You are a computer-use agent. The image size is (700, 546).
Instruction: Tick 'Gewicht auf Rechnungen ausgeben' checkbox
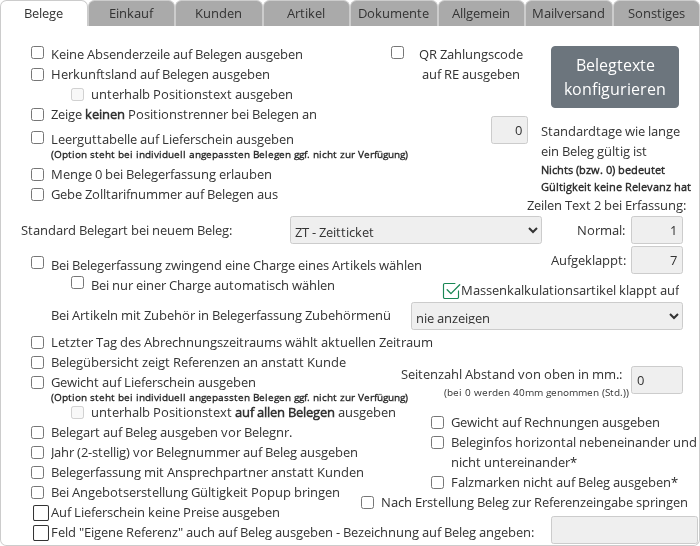click(x=438, y=422)
